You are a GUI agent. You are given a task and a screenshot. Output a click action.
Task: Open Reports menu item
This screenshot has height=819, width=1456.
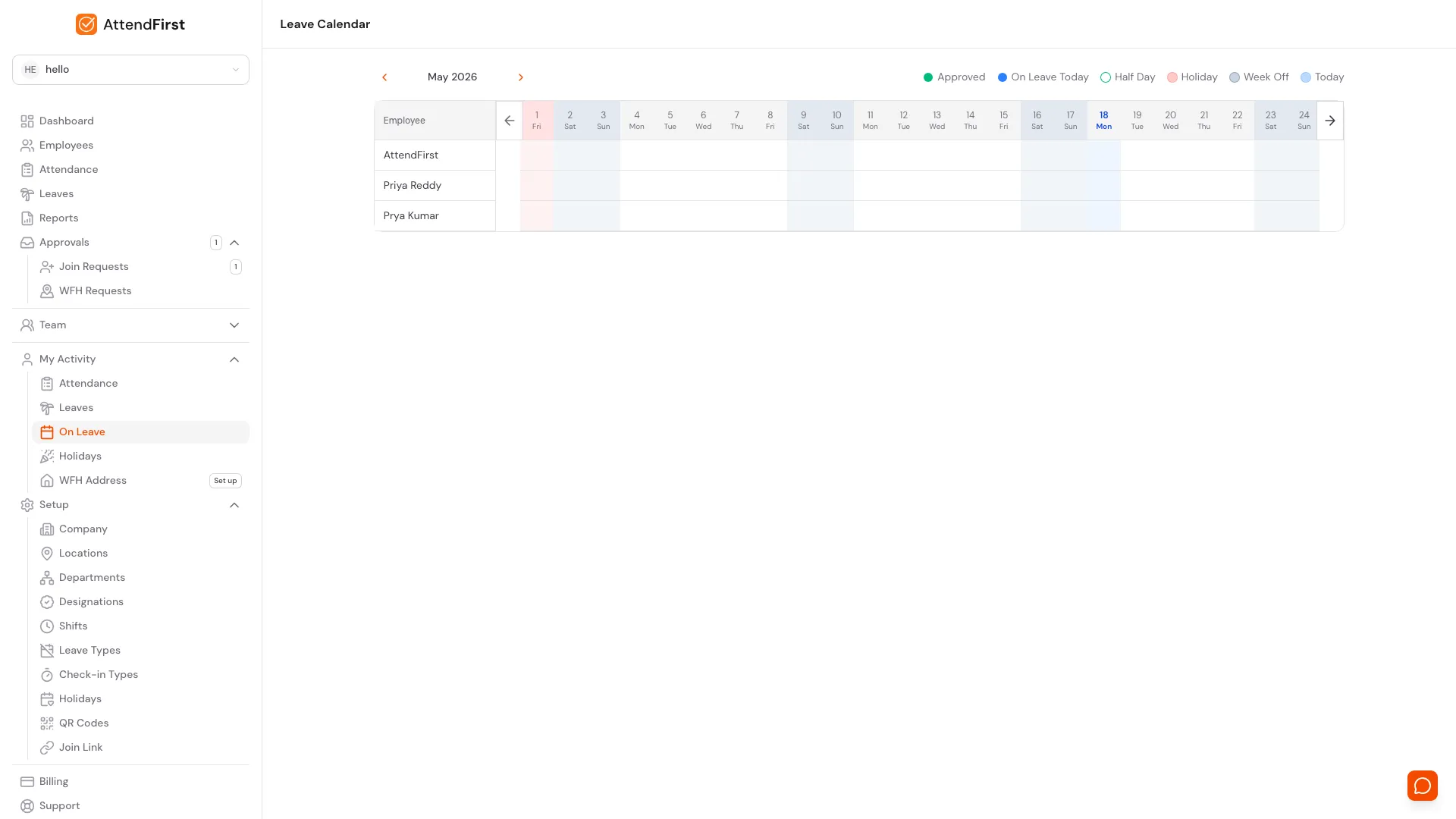click(x=130, y=218)
